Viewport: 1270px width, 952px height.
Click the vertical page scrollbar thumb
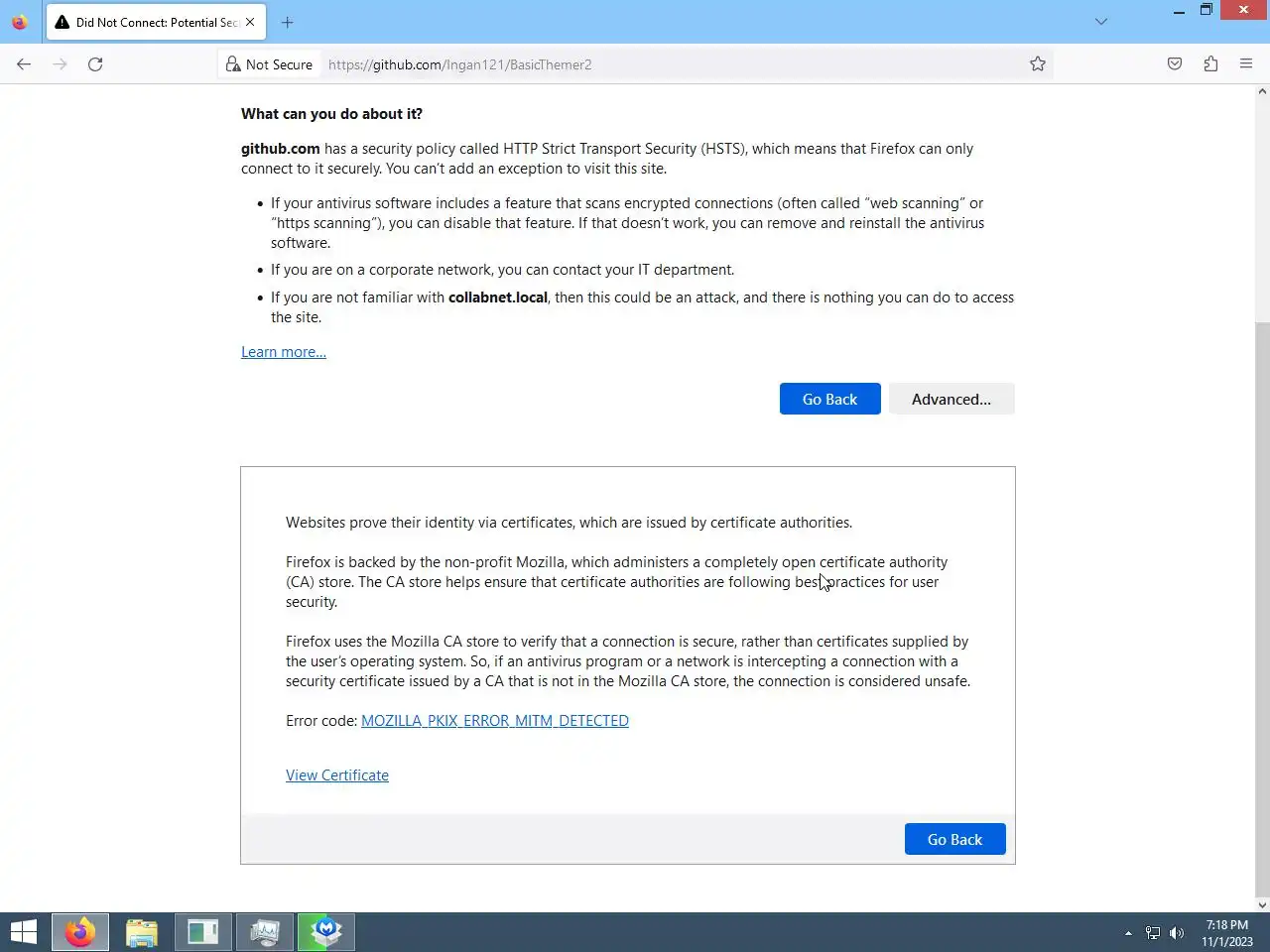coord(1262,608)
